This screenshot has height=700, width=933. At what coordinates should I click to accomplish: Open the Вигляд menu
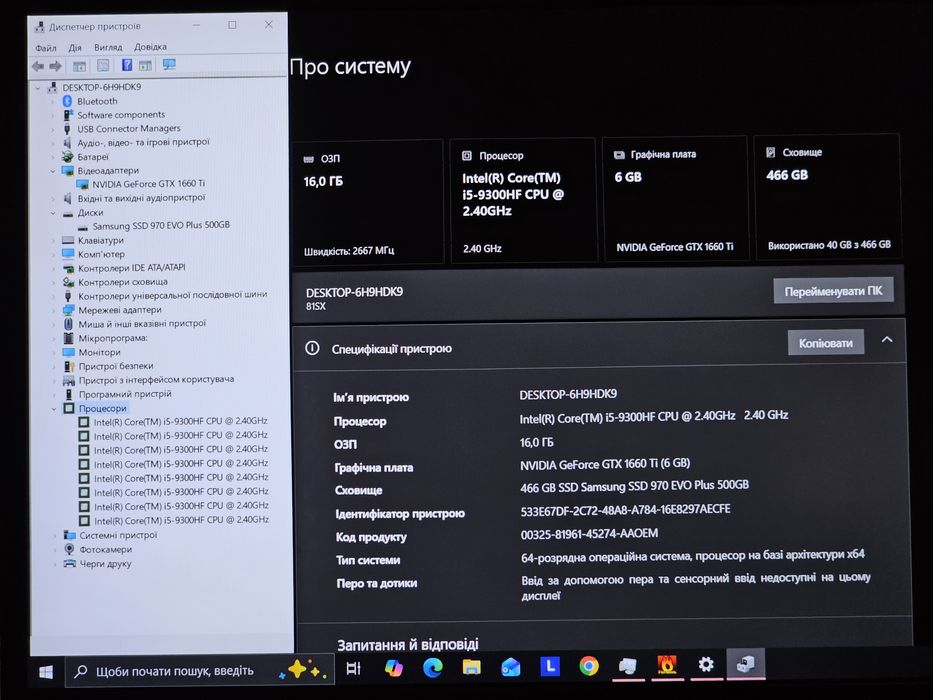(108, 47)
